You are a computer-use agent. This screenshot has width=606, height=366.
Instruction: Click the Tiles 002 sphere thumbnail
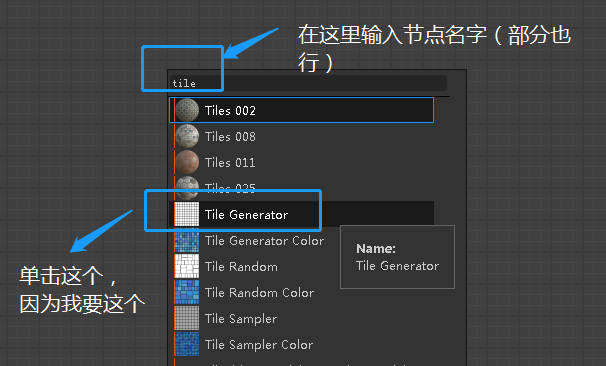tap(187, 110)
